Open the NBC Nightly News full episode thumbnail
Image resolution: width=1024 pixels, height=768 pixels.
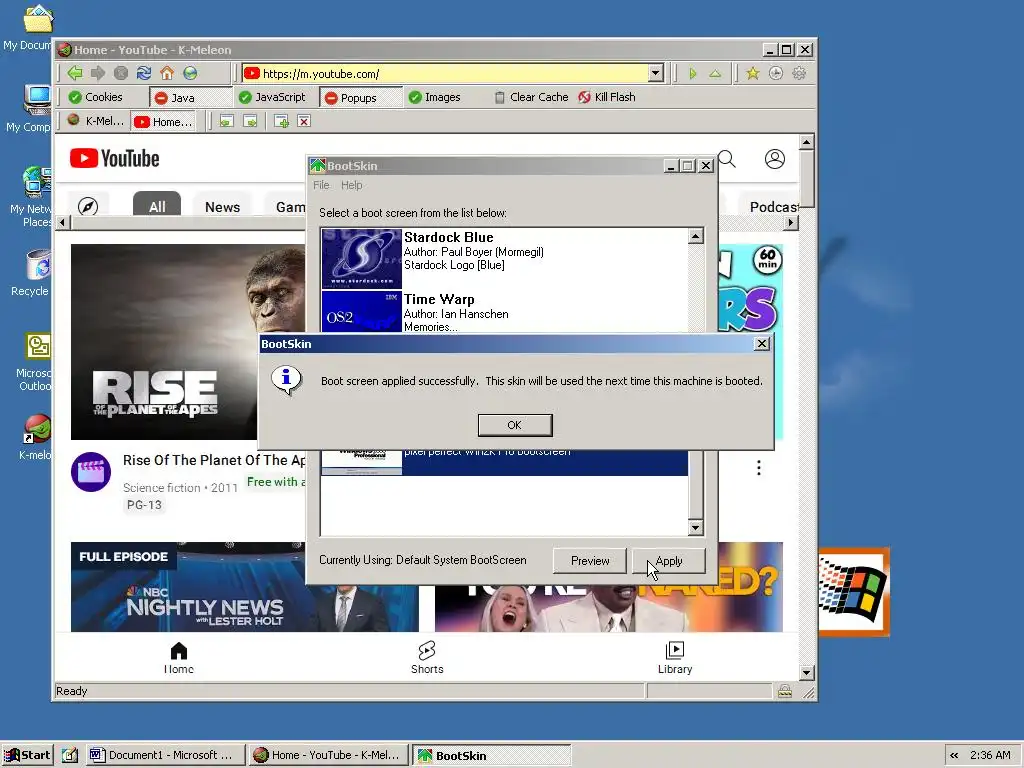[244, 586]
